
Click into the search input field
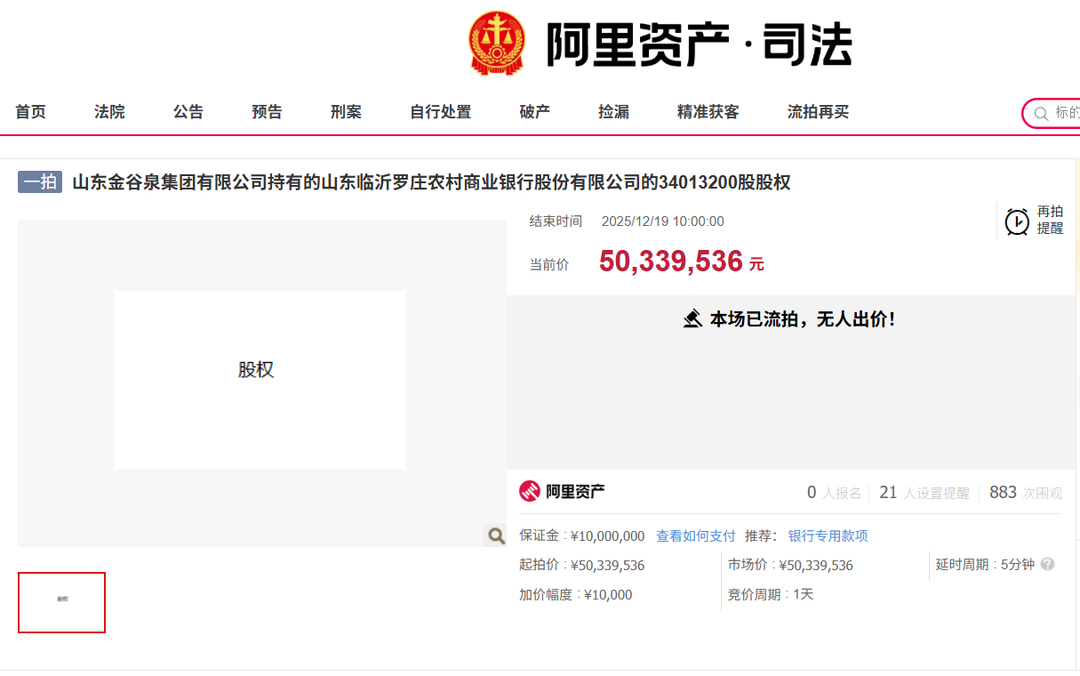click(1066, 113)
